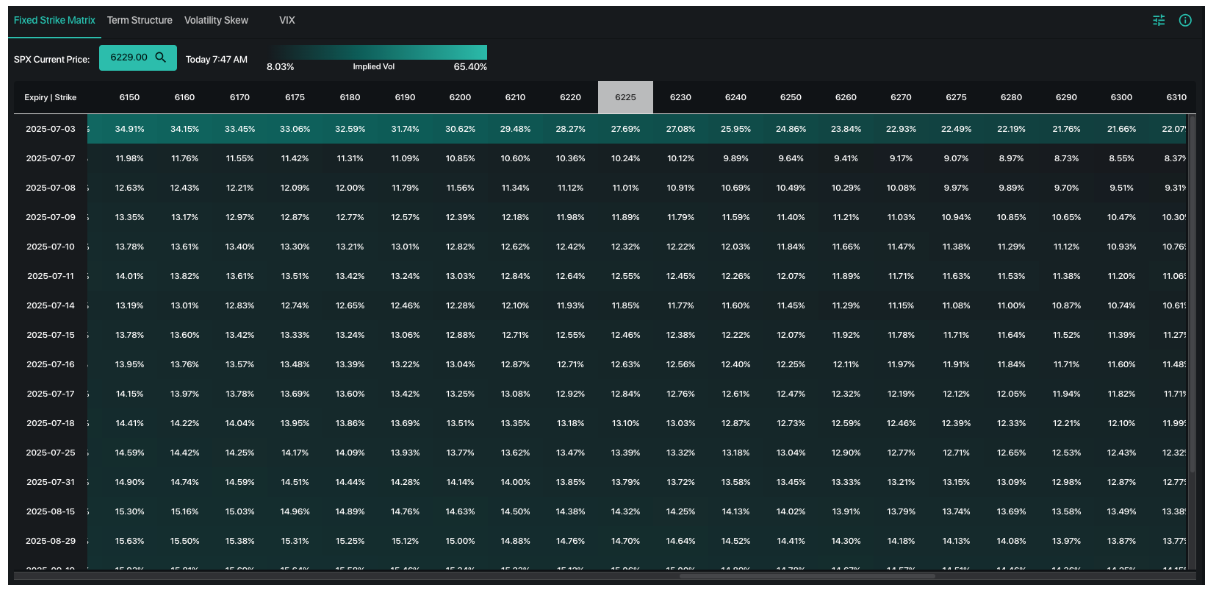Click the Implied Vol gradient bar
Viewport: 1208px width, 590px height.
click(377, 52)
